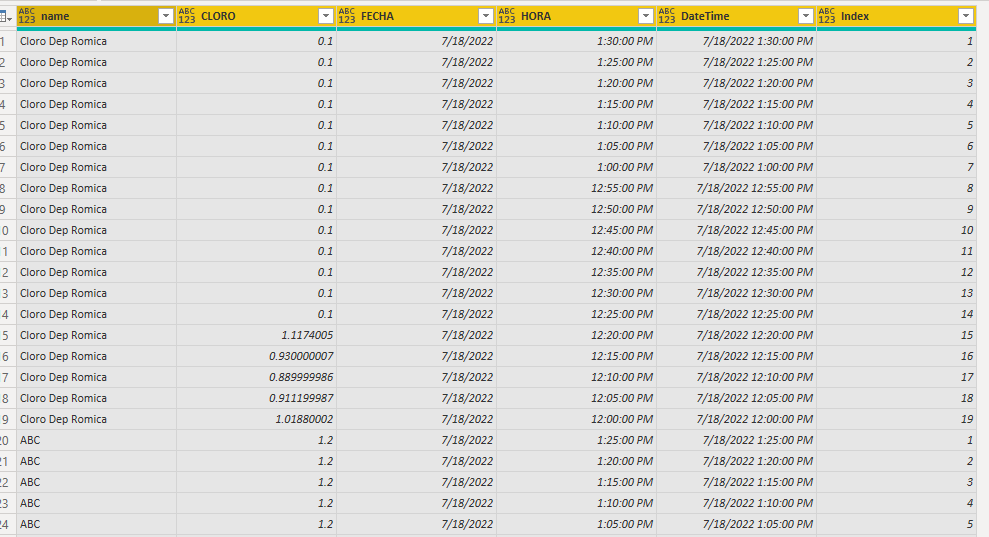Open the DateTime column filter dropdown
This screenshot has width=989, height=537.
(x=806, y=16)
